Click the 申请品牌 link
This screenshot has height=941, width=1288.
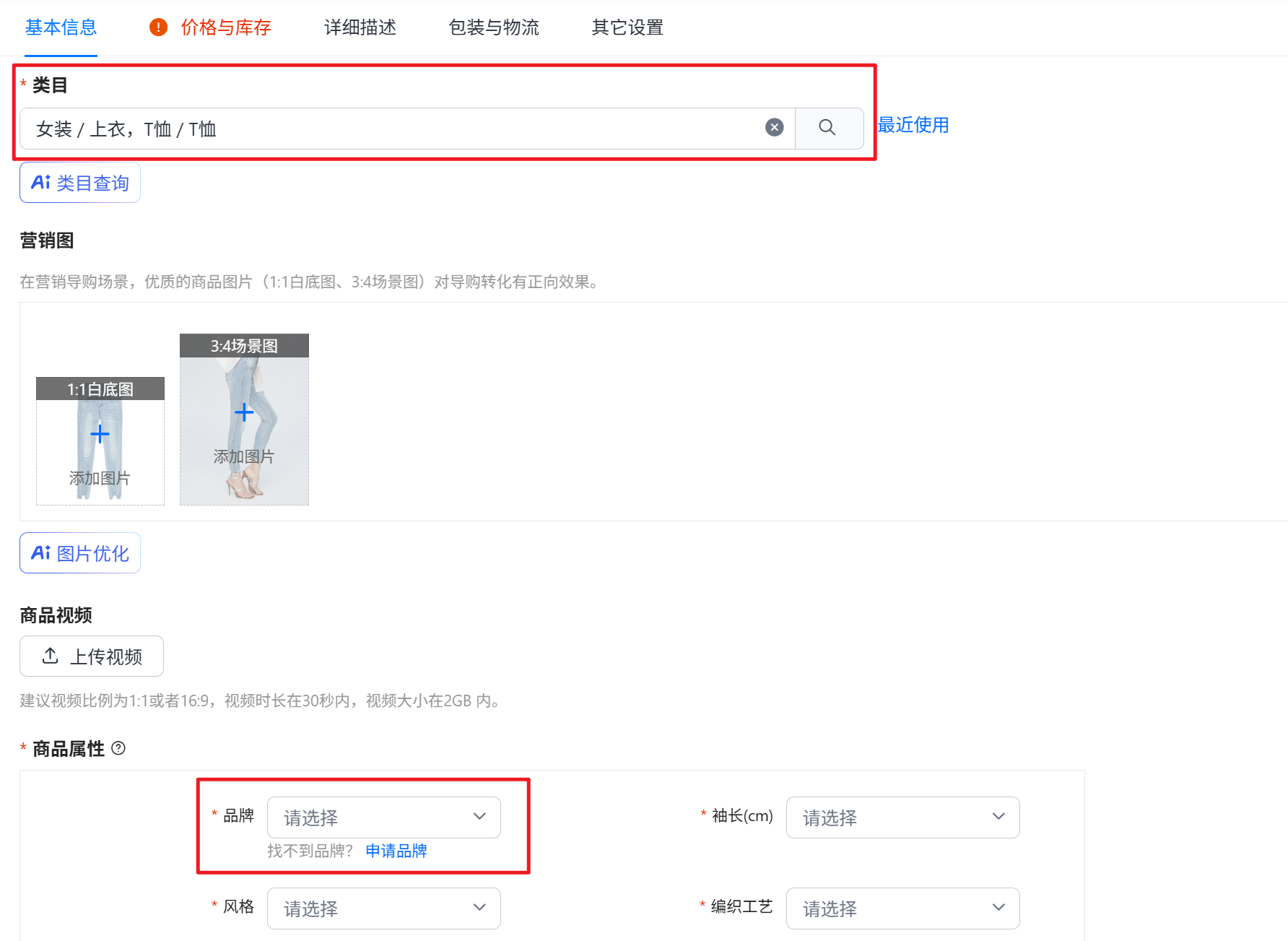pos(396,851)
